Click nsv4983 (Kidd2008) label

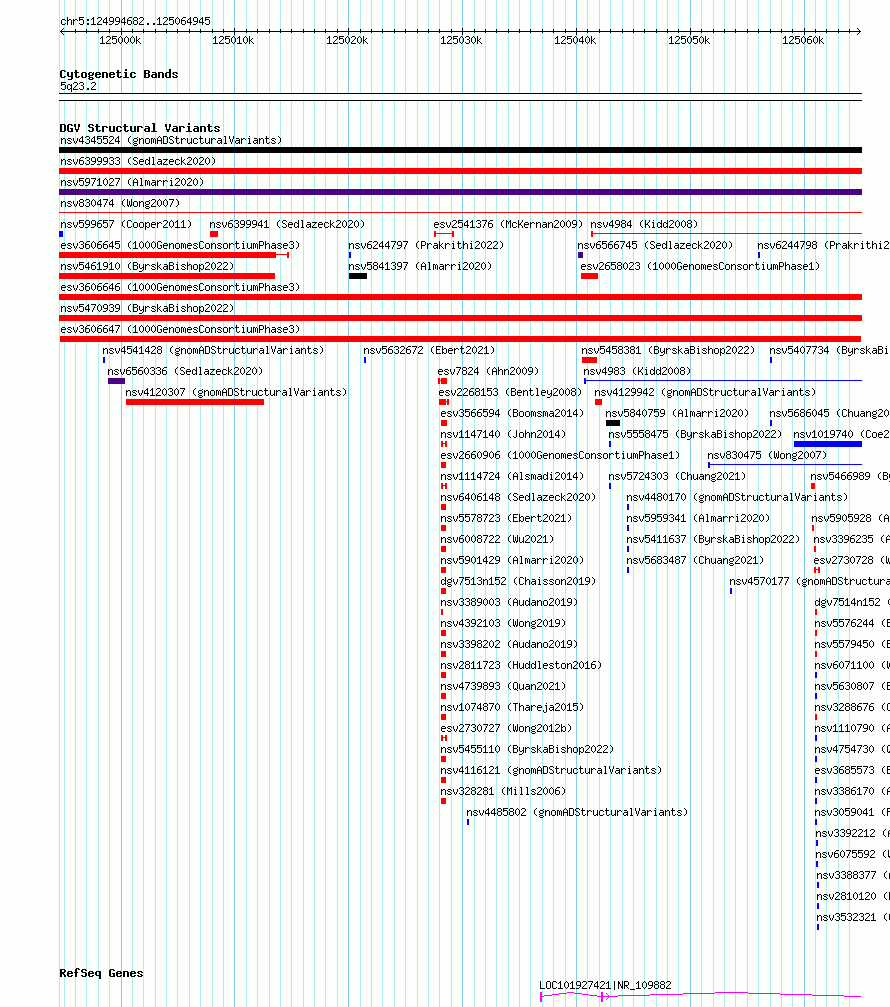637,371
